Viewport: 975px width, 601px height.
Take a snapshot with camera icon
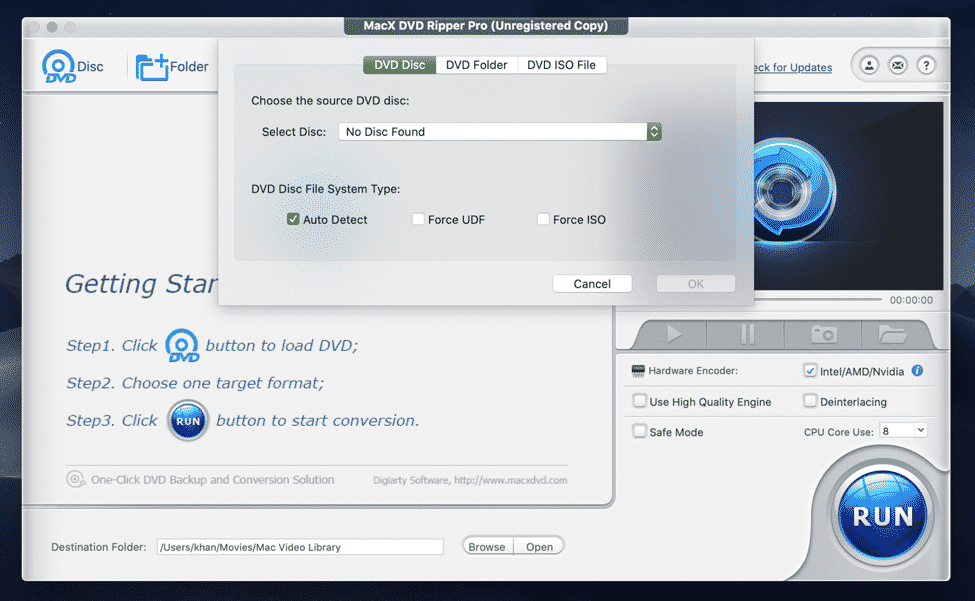[x=823, y=334]
